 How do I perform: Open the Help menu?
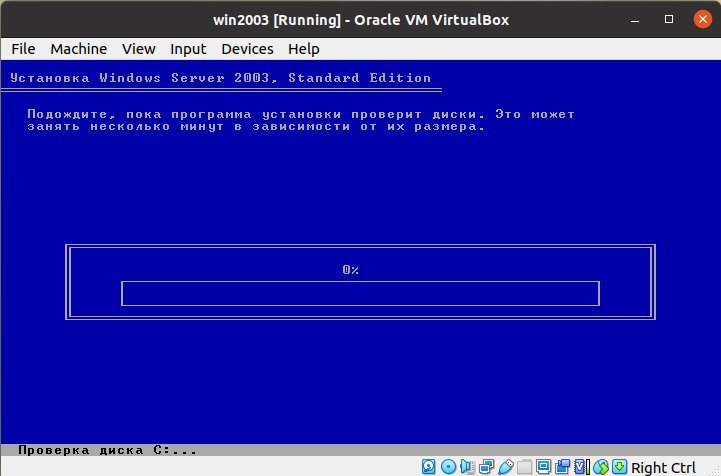point(303,49)
